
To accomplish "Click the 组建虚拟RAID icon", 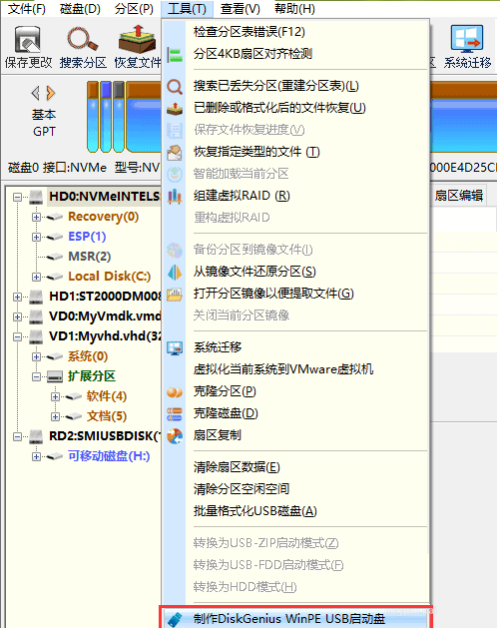I will pos(175,196).
